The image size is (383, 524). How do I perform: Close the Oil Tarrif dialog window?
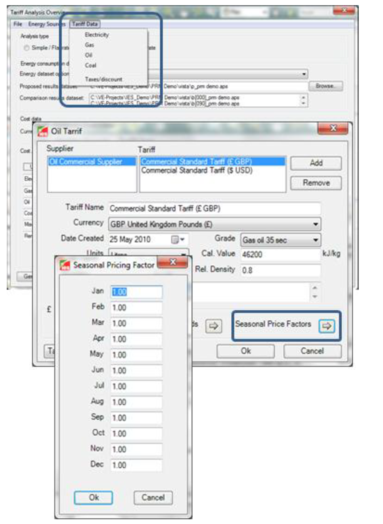[333, 128]
